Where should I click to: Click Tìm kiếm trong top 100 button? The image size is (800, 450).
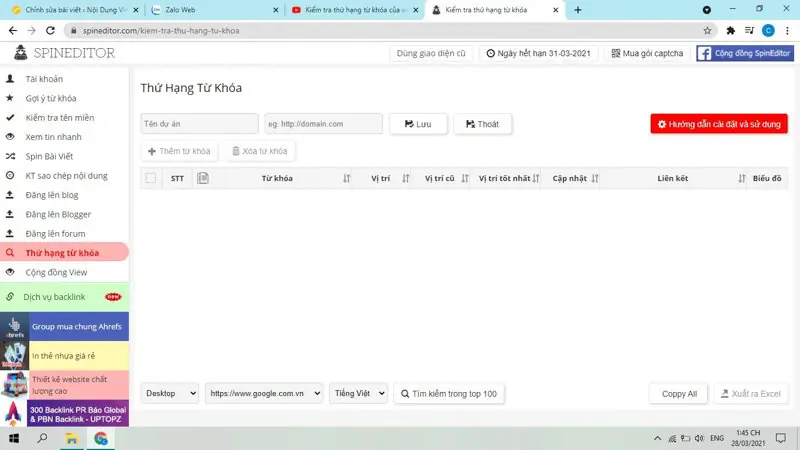449,394
